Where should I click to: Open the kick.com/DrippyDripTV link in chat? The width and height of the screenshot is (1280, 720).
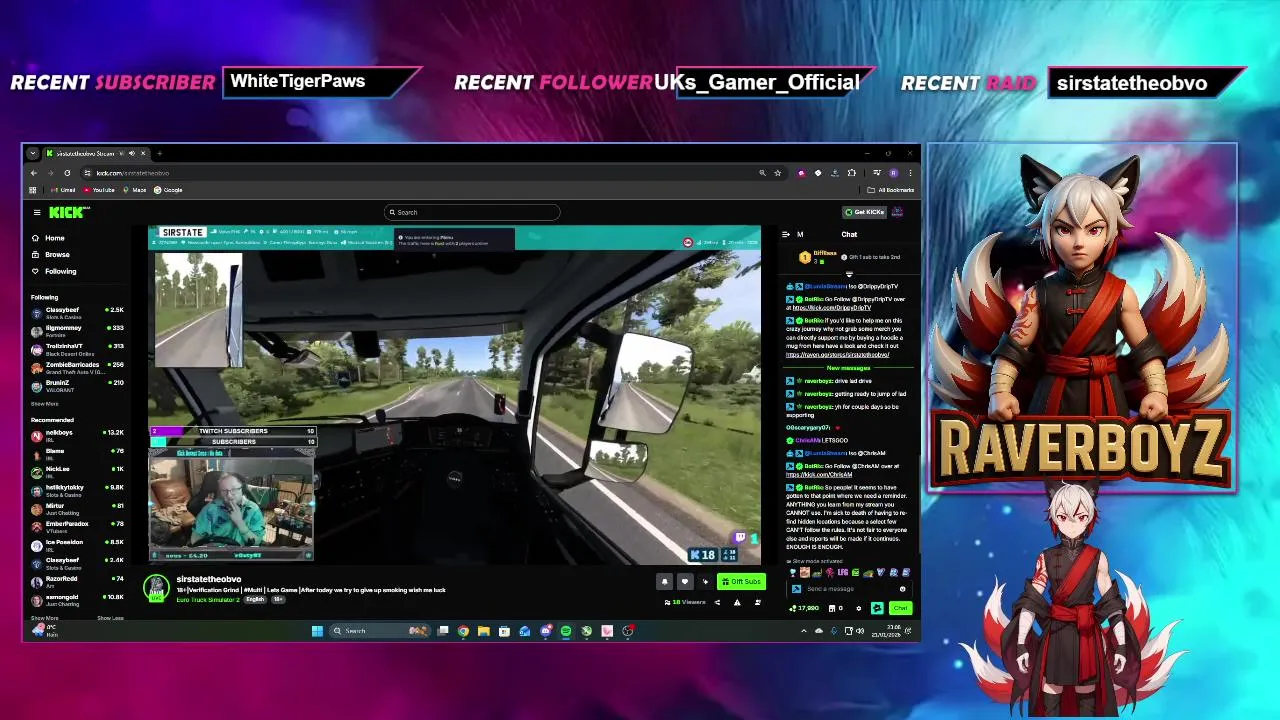click(x=832, y=308)
